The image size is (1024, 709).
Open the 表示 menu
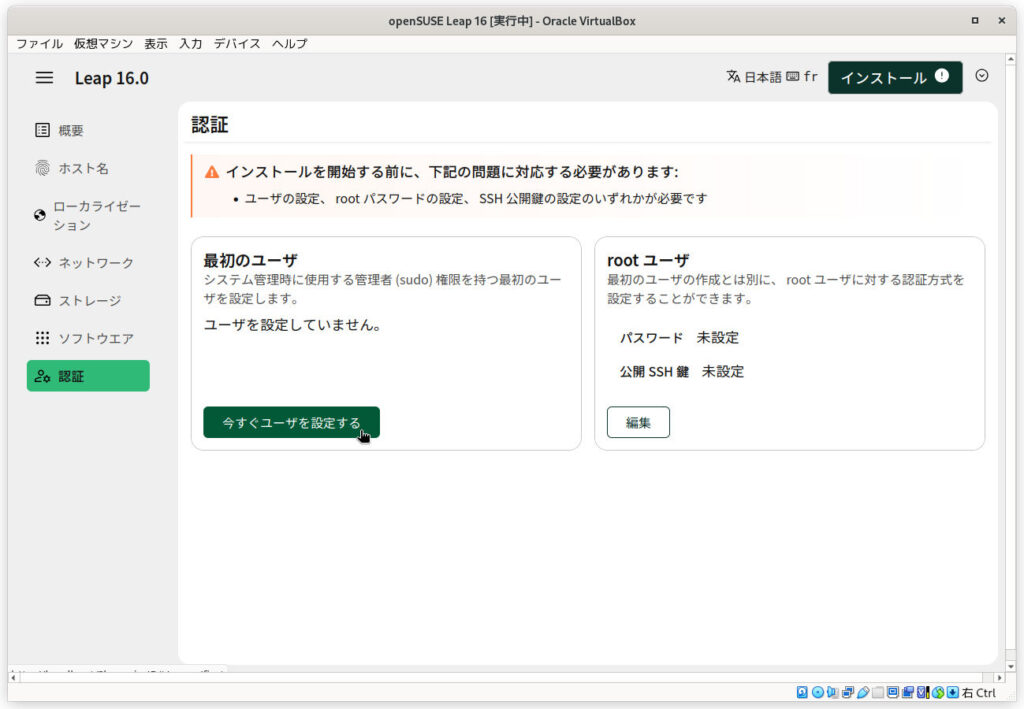point(156,43)
